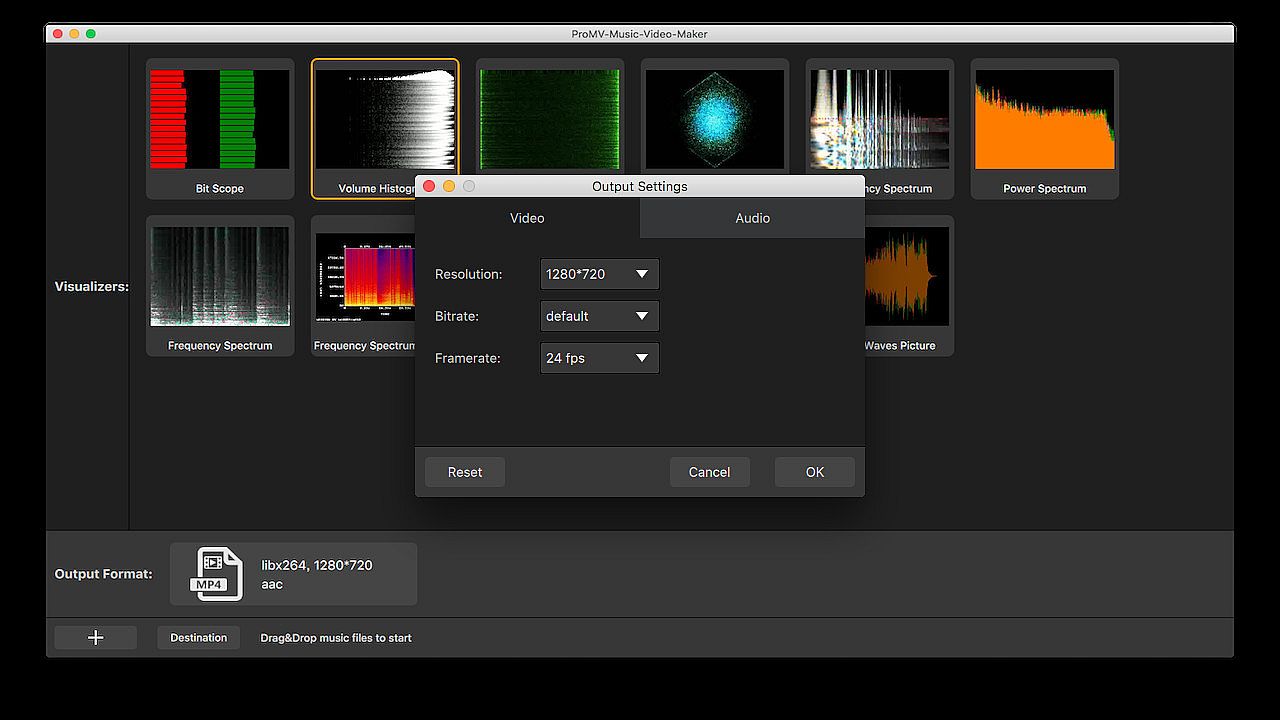The width and height of the screenshot is (1280, 720).
Task: Select the green noise visualizer thumbnail
Action: (x=549, y=120)
